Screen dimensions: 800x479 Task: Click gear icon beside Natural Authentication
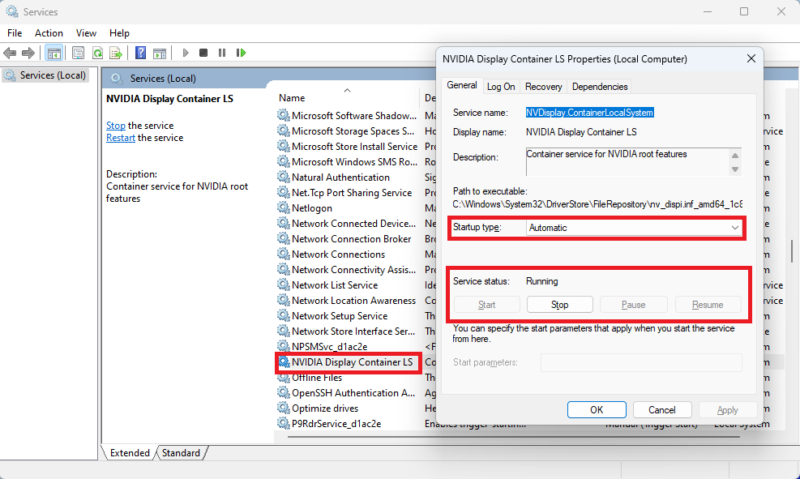coord(283,177)
